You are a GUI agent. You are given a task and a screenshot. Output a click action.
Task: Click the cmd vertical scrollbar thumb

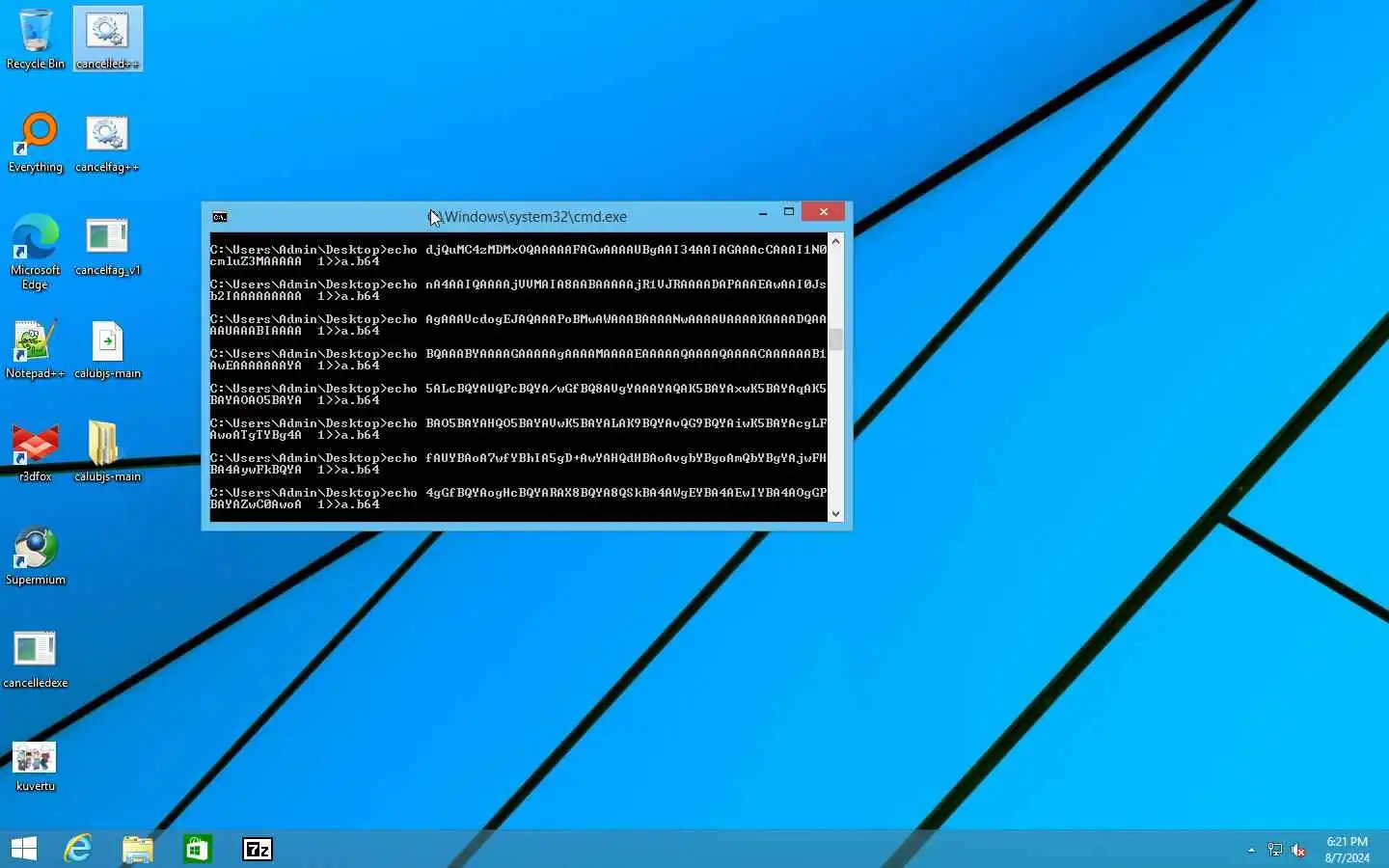pyautogui.click(x=835, y=339)
